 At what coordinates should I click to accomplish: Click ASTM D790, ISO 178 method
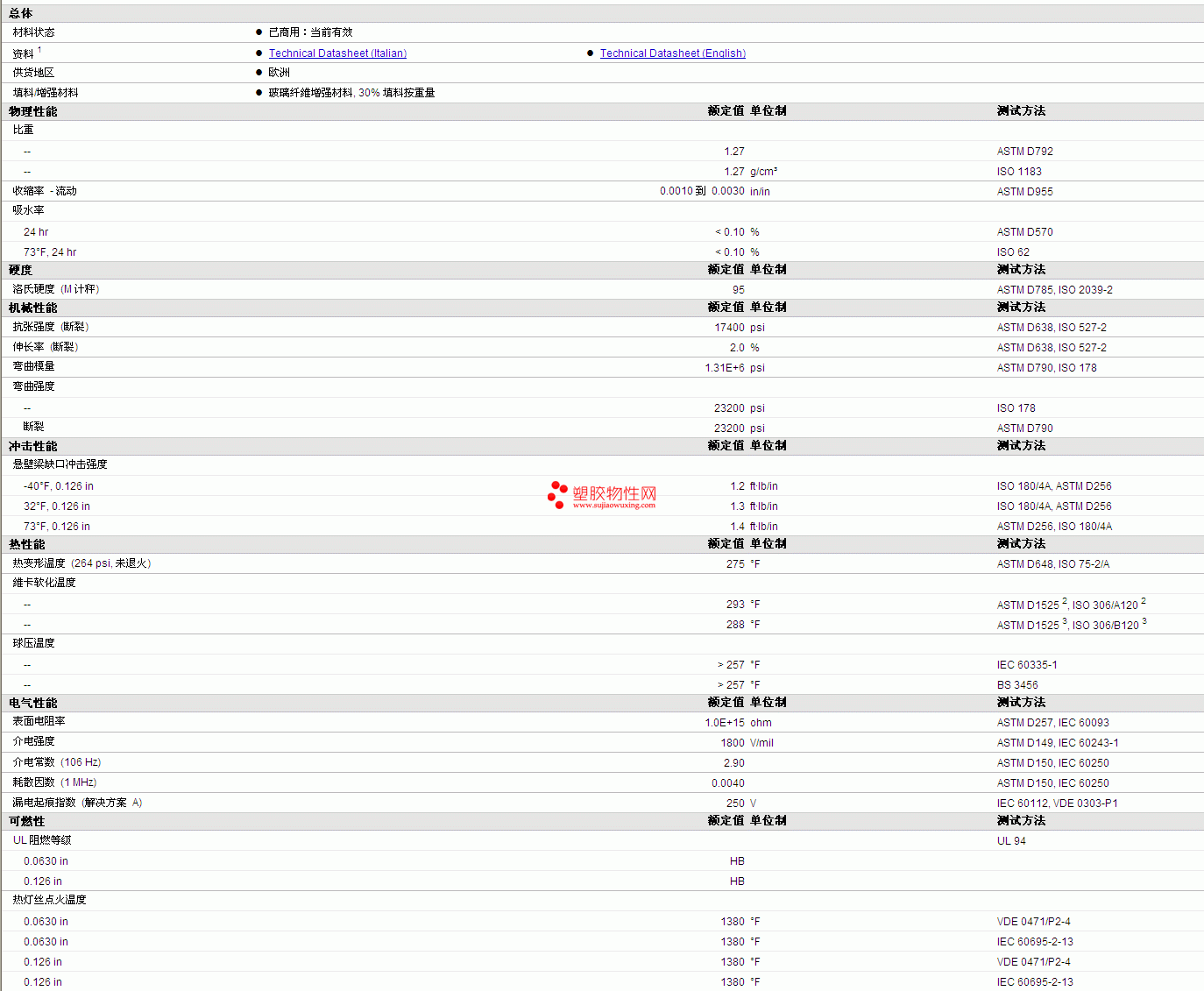click(1047, 368)
